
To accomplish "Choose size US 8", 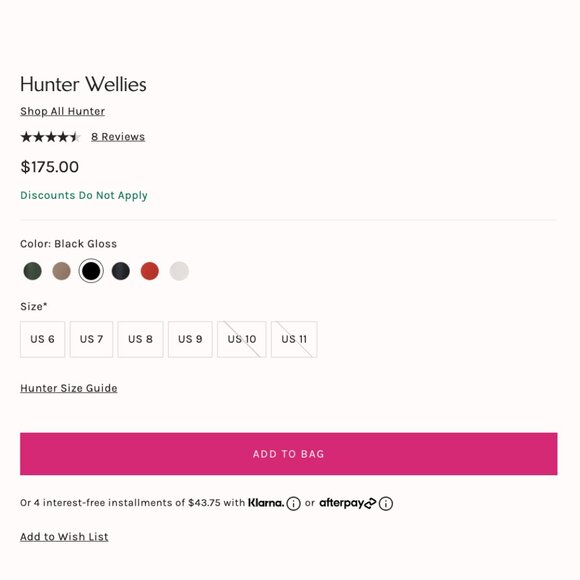I will (x=141, y=339).
